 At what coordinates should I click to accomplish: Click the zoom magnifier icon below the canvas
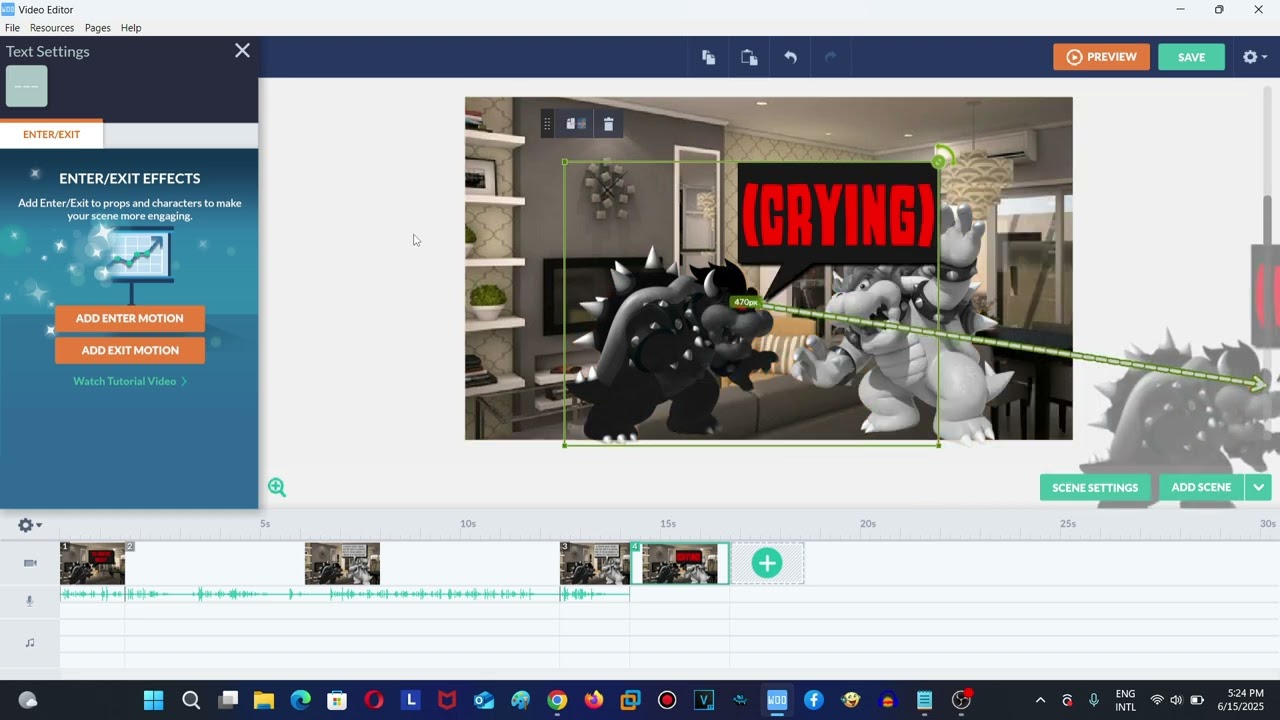(x=277, y=487)
